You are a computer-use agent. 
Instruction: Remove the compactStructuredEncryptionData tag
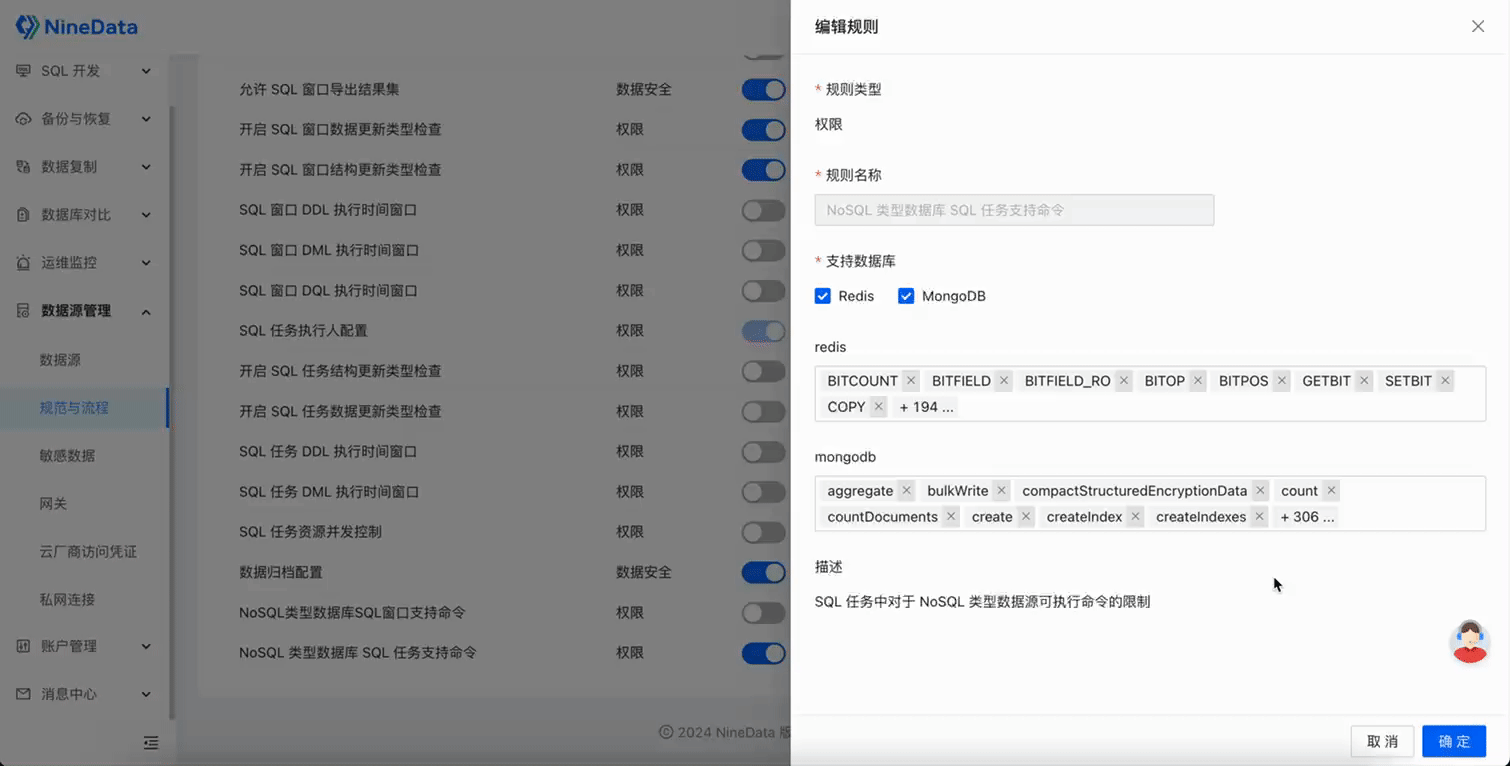(1260, 491)
